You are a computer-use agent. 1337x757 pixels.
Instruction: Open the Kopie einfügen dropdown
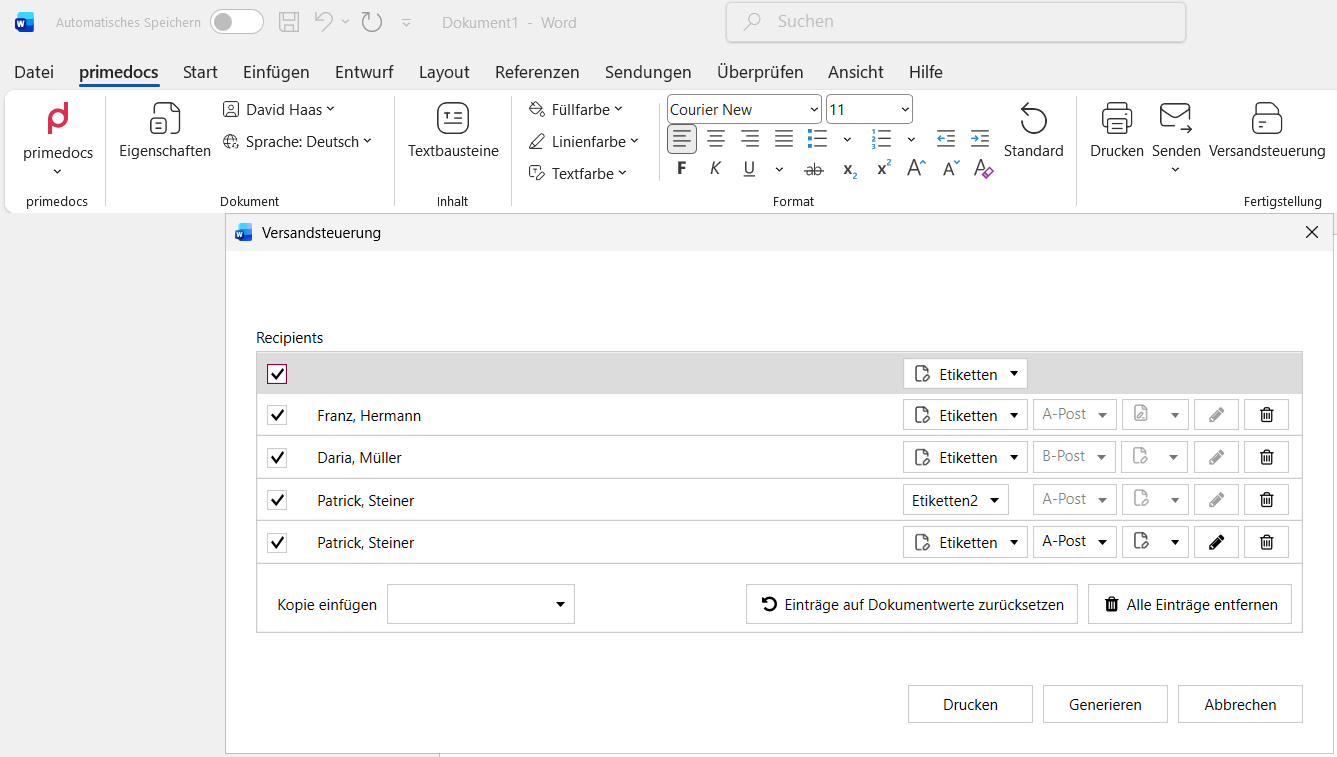[x=481, y=604]
